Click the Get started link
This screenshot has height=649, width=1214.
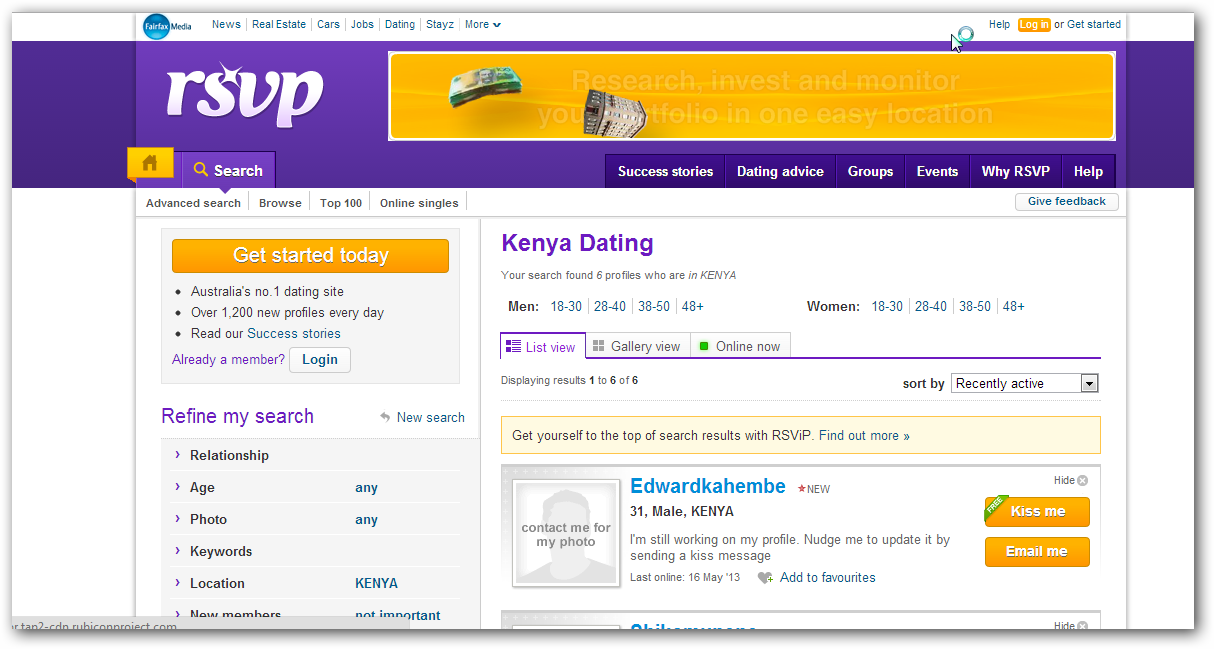(x=1094, y=25)
